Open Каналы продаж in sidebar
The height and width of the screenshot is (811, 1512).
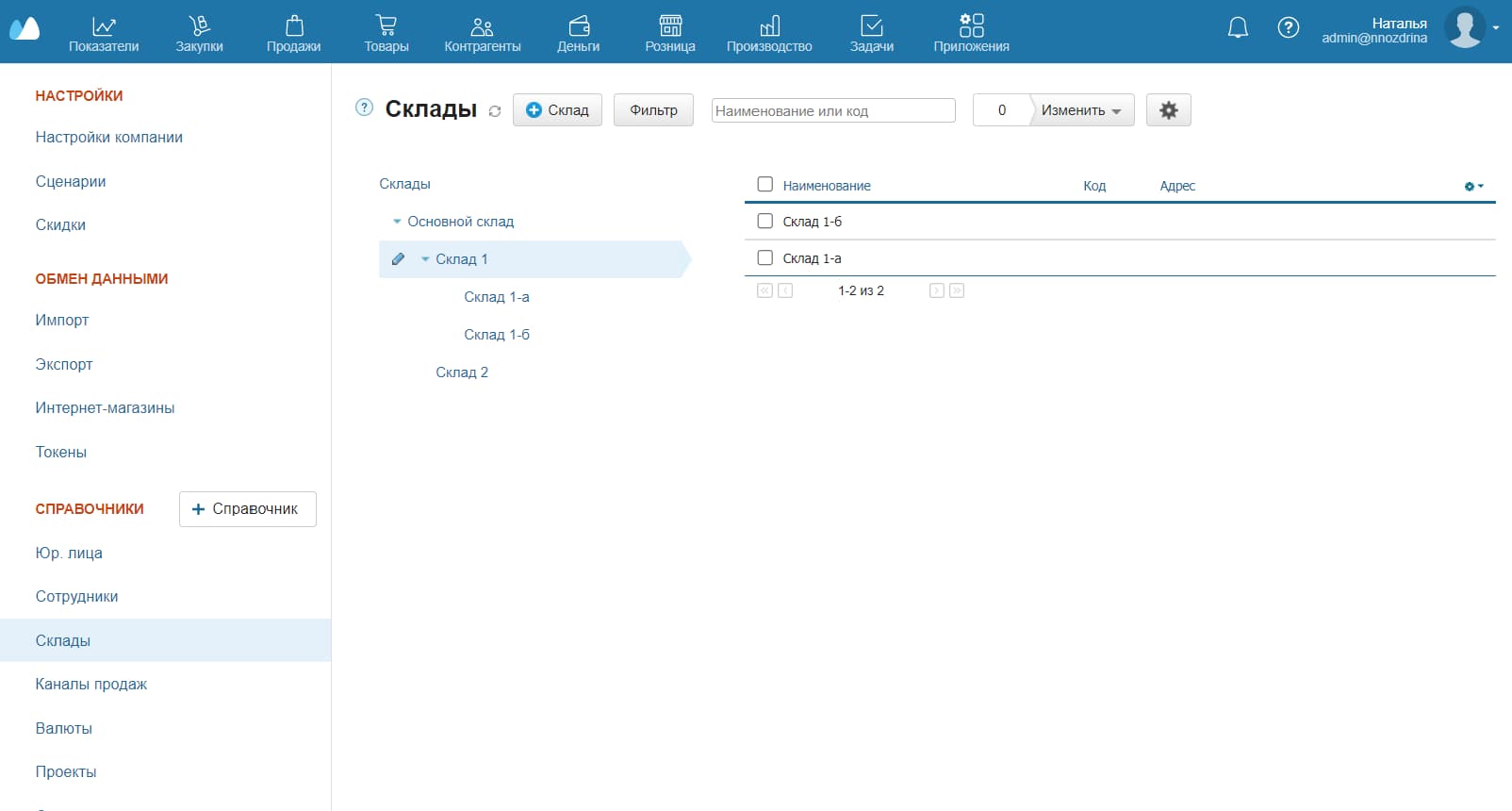(x=91, y=684)
